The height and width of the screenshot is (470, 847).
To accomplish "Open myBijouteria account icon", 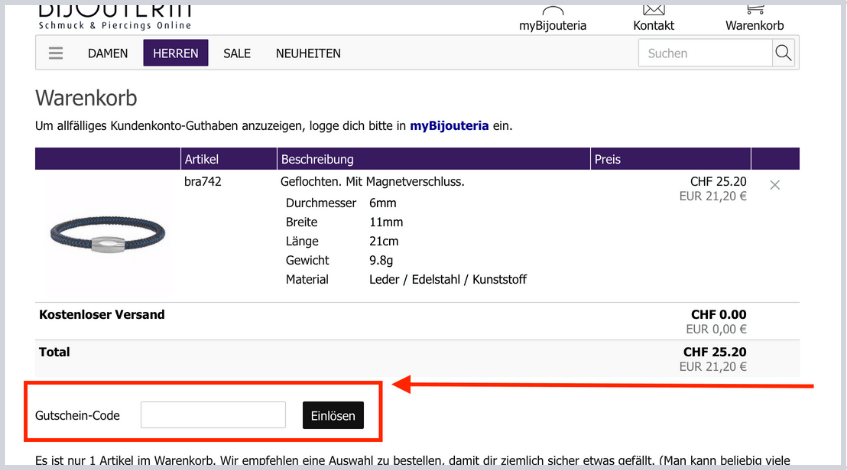I will (x=553, y=11).
